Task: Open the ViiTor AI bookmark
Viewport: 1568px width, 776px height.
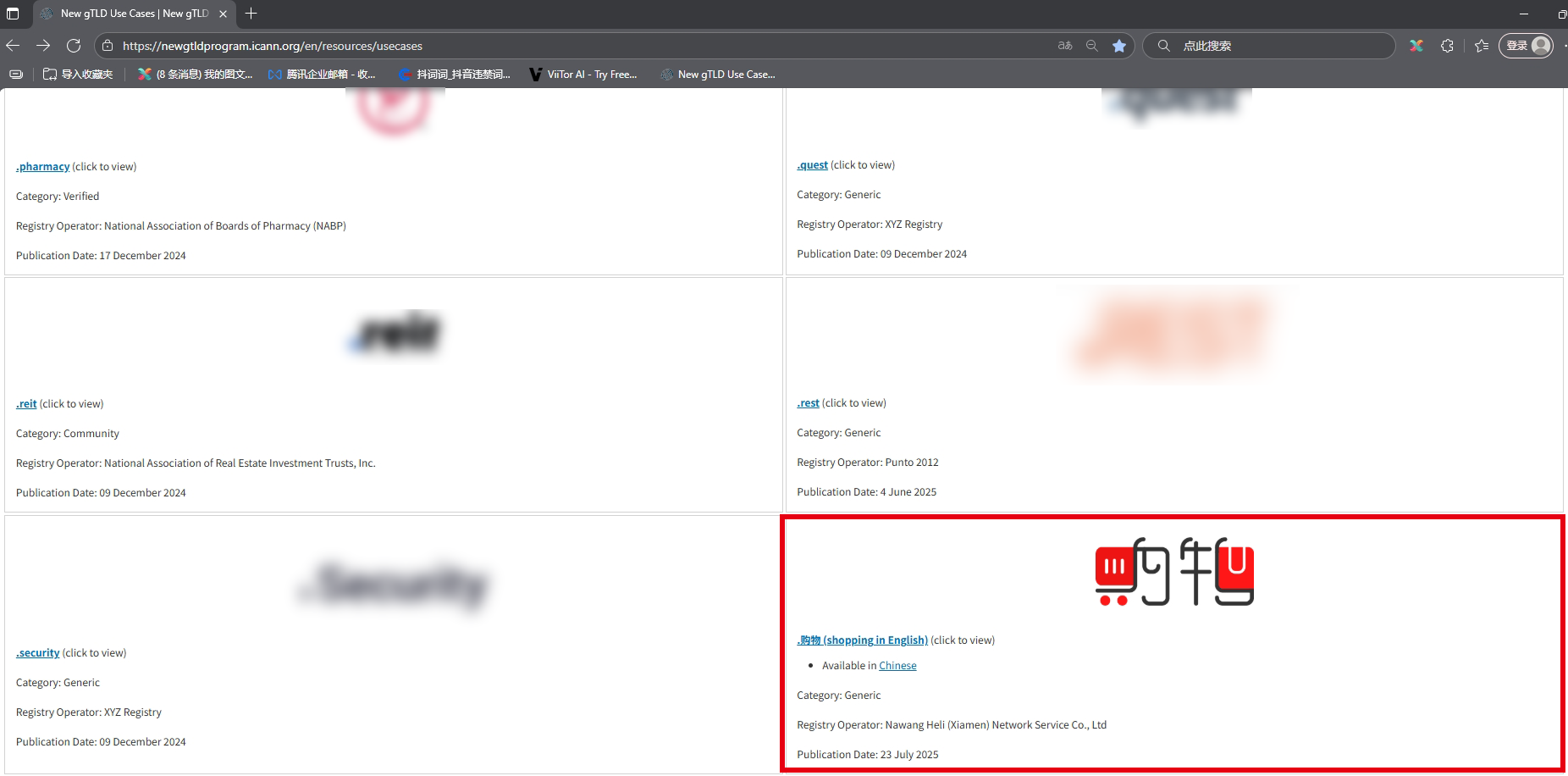Action: click(582, 75)
